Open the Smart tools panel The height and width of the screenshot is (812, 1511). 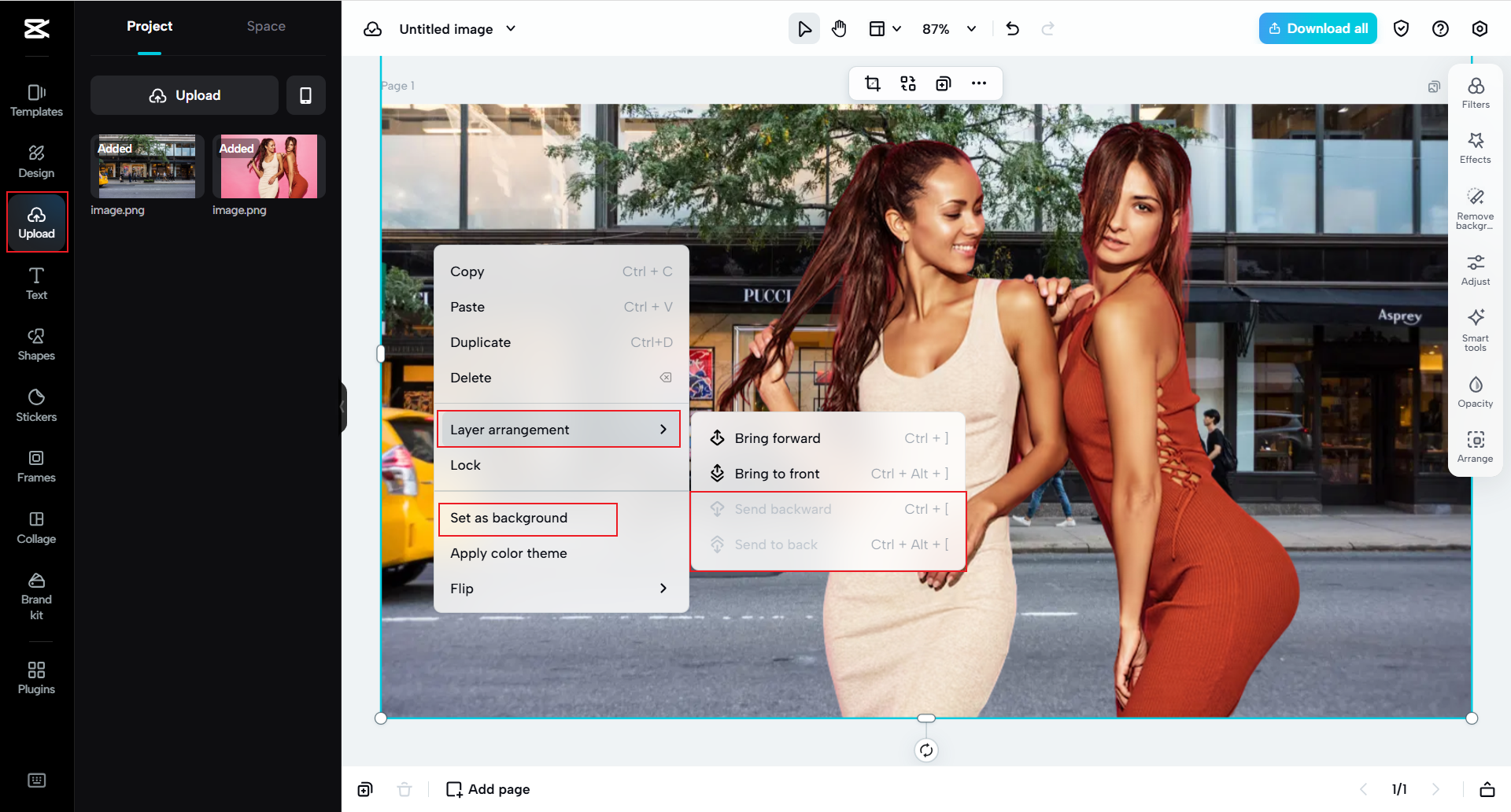tap(1476, 329)
